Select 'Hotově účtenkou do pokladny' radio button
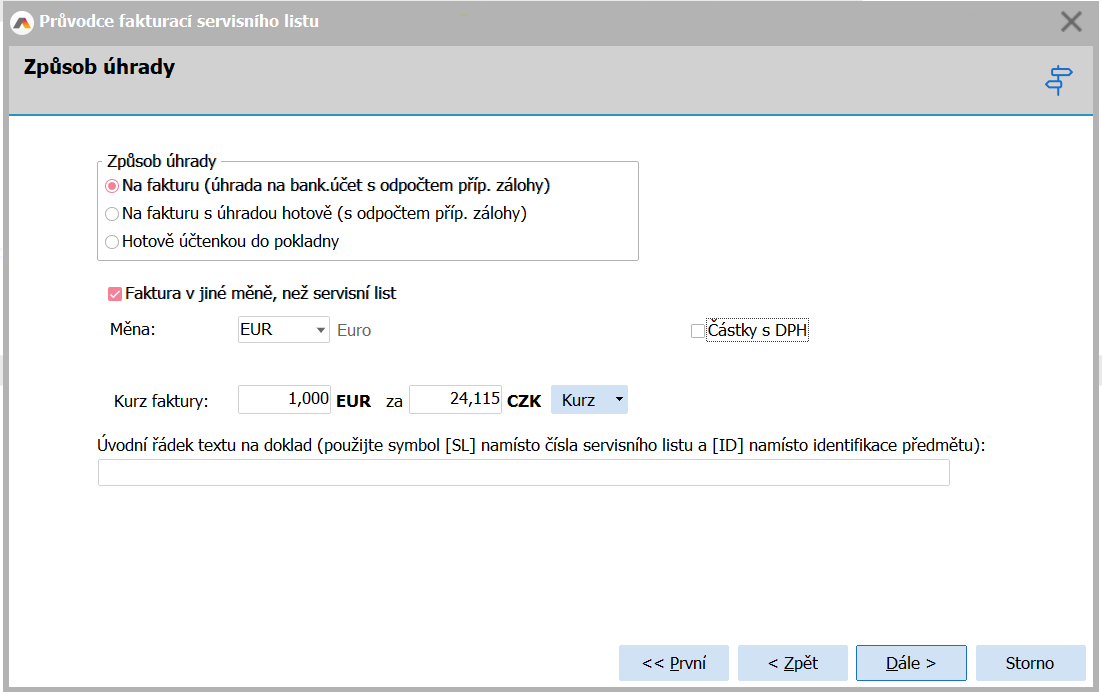Image resolution: width=1102 pixels, height=694 pixels. (x=112, y=242)
